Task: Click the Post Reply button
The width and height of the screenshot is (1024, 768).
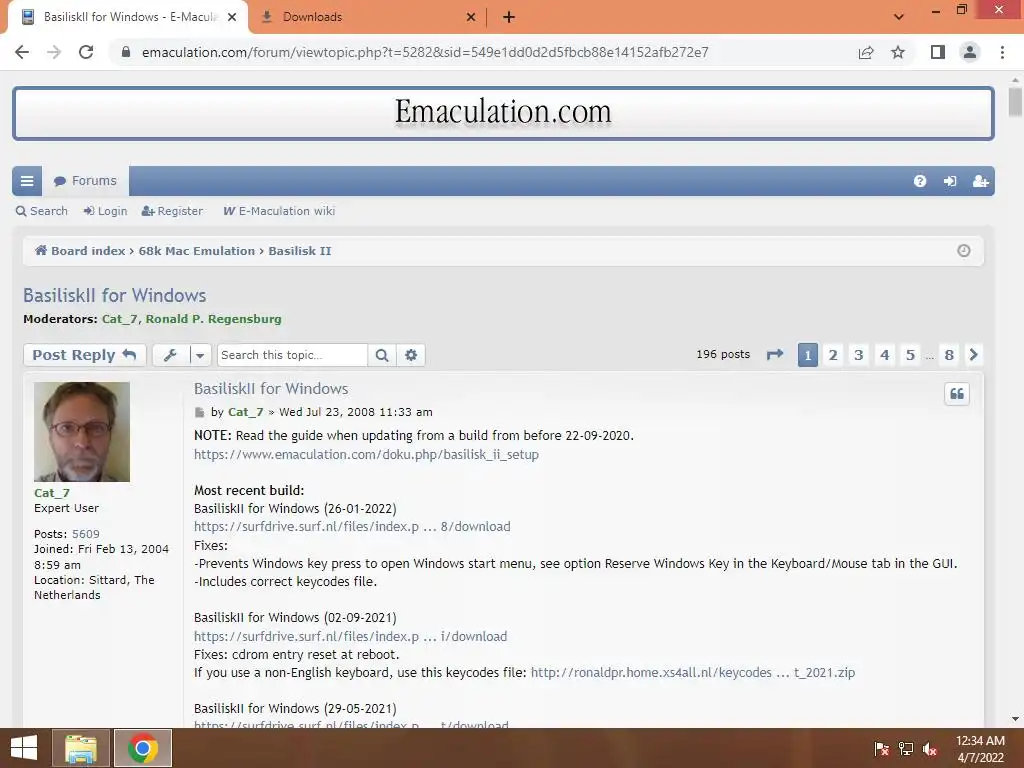Action: (x=84, y=355)
